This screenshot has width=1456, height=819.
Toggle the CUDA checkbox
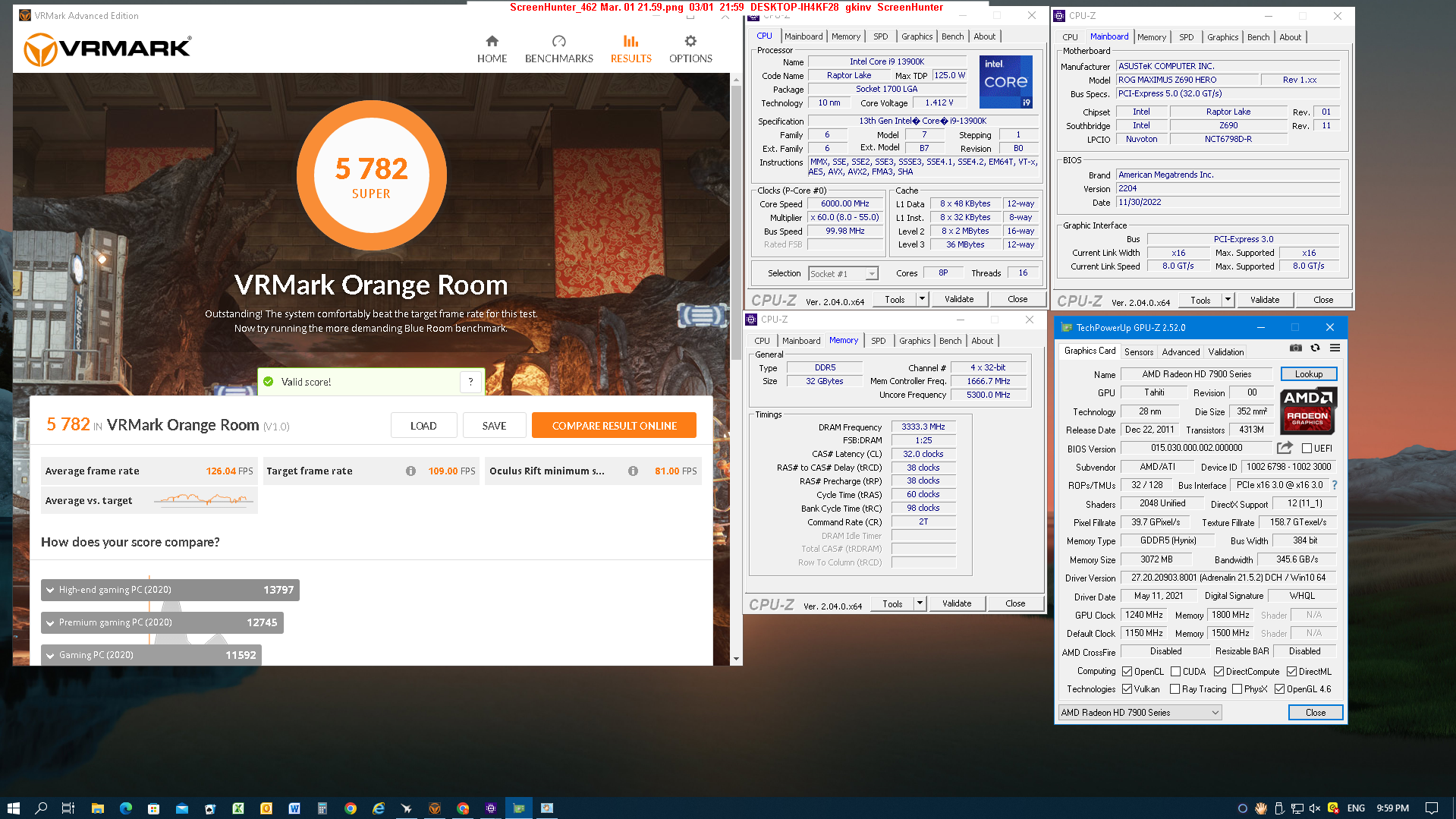pyautogui.click(x=1175, y=672)
